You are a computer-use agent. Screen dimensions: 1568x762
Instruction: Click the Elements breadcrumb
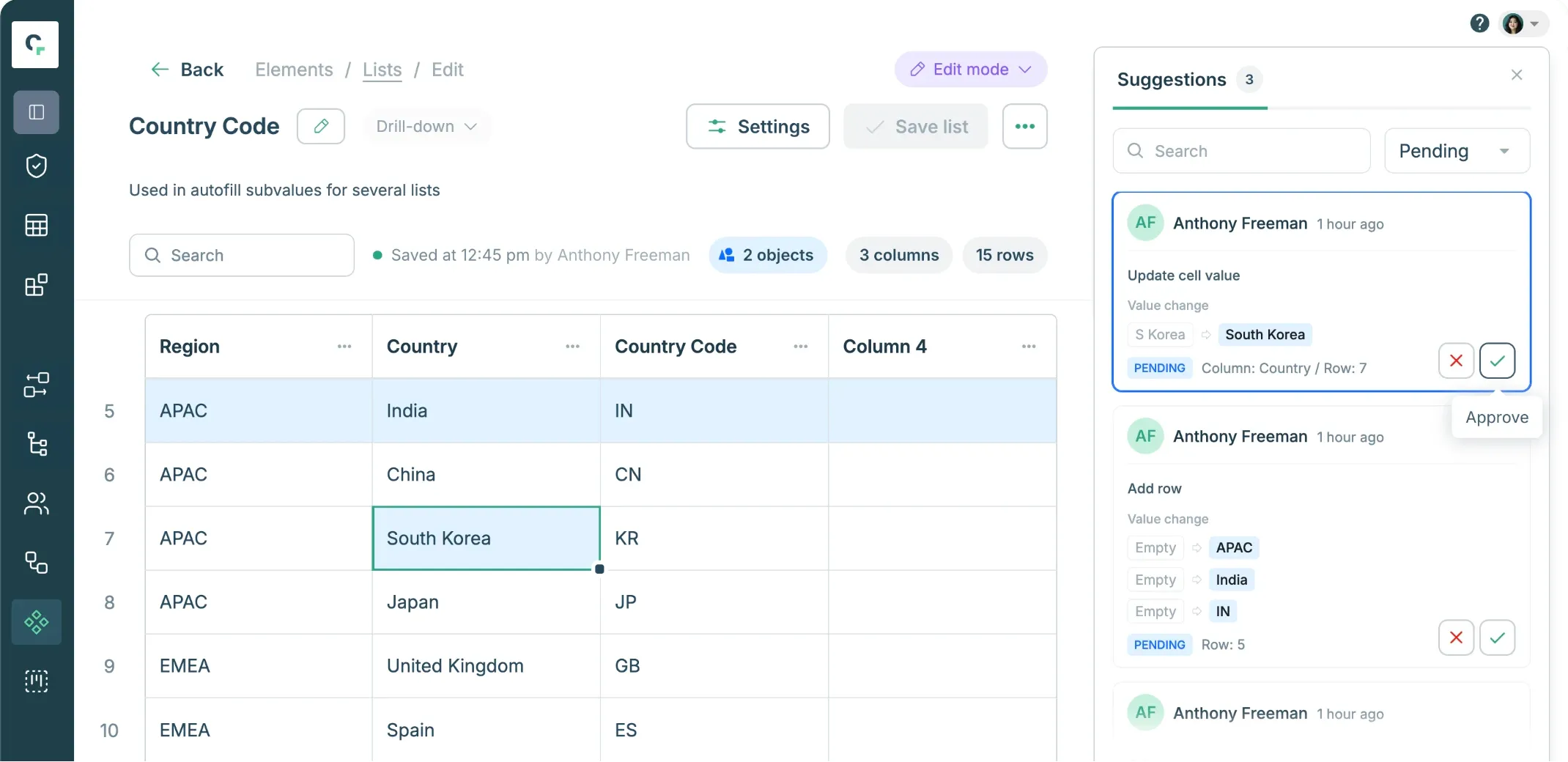pyautogui.click(x=294, y=70)
